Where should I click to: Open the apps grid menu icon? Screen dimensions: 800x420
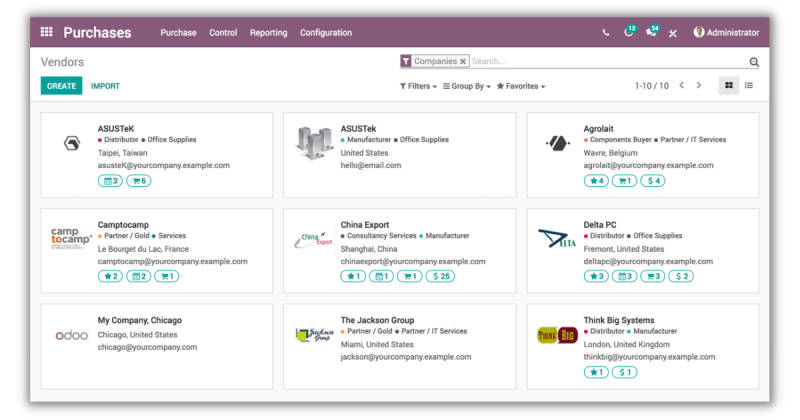click(x=46, y=32)
